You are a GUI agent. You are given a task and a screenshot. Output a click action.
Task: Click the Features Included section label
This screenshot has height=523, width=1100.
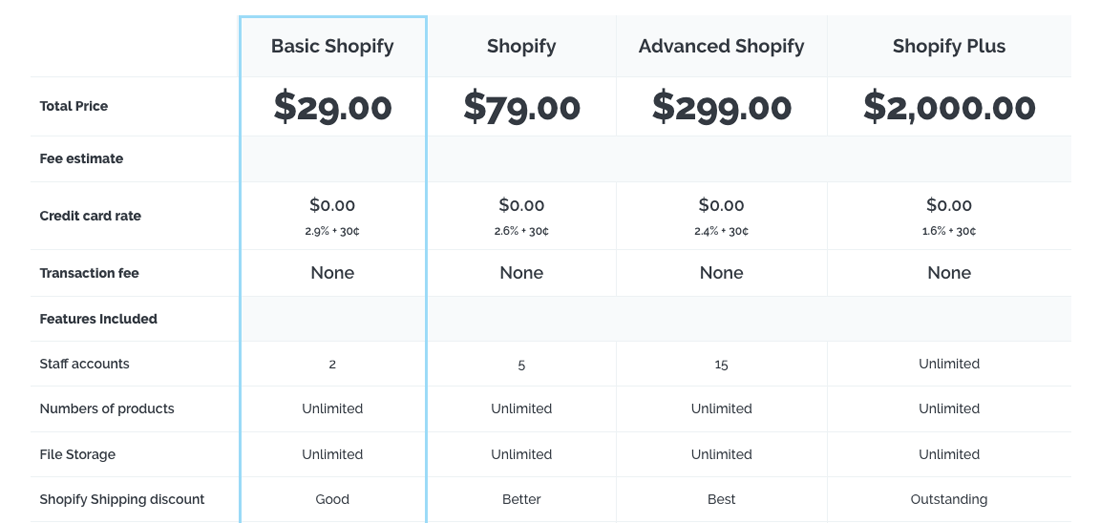click(x=98, y=319)
